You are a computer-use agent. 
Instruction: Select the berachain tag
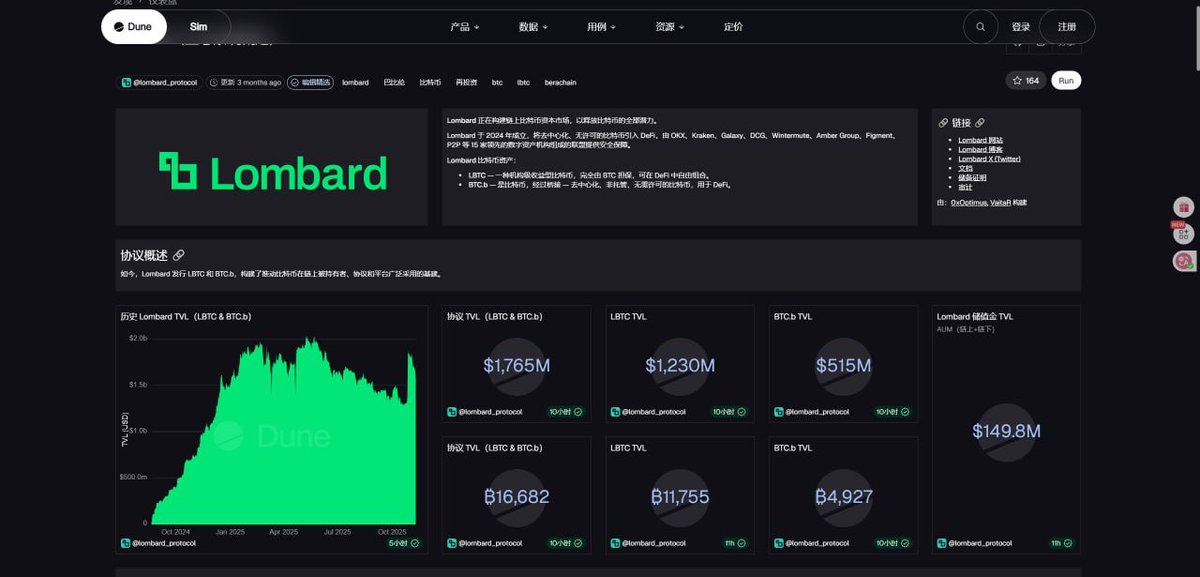click(560, 82)
